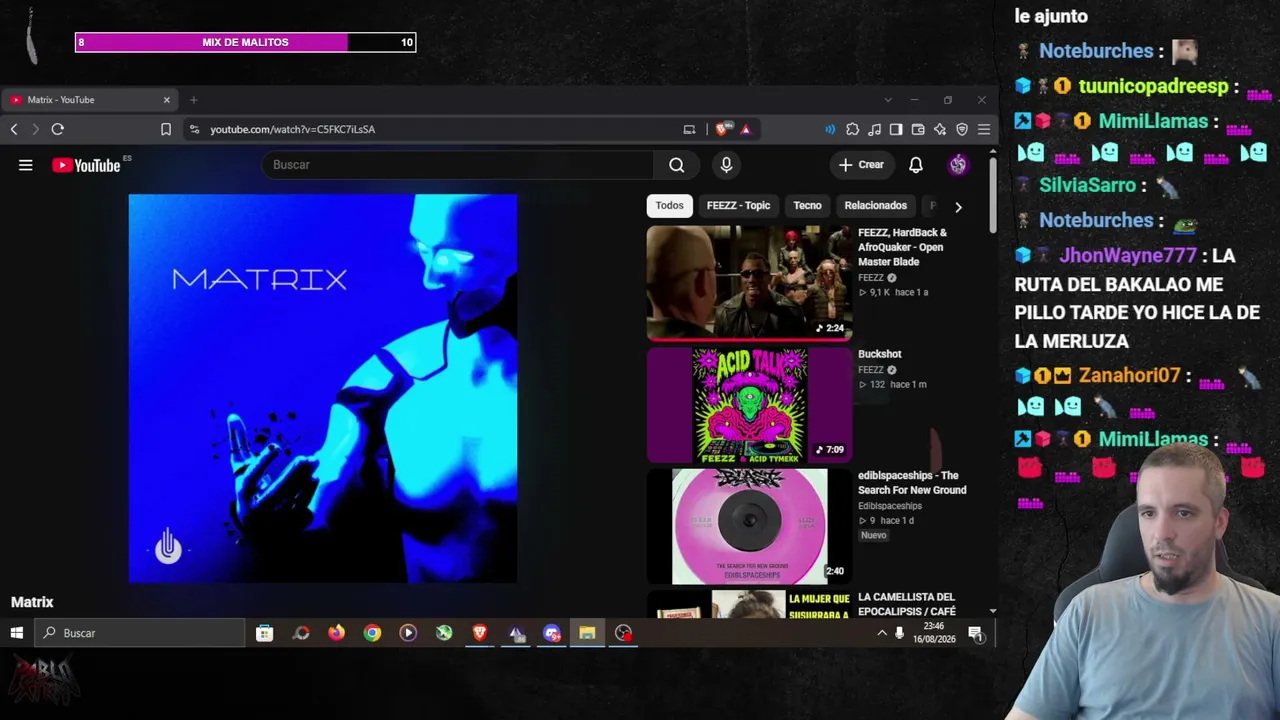Reload the page with the refresh icon

point(58,129)
